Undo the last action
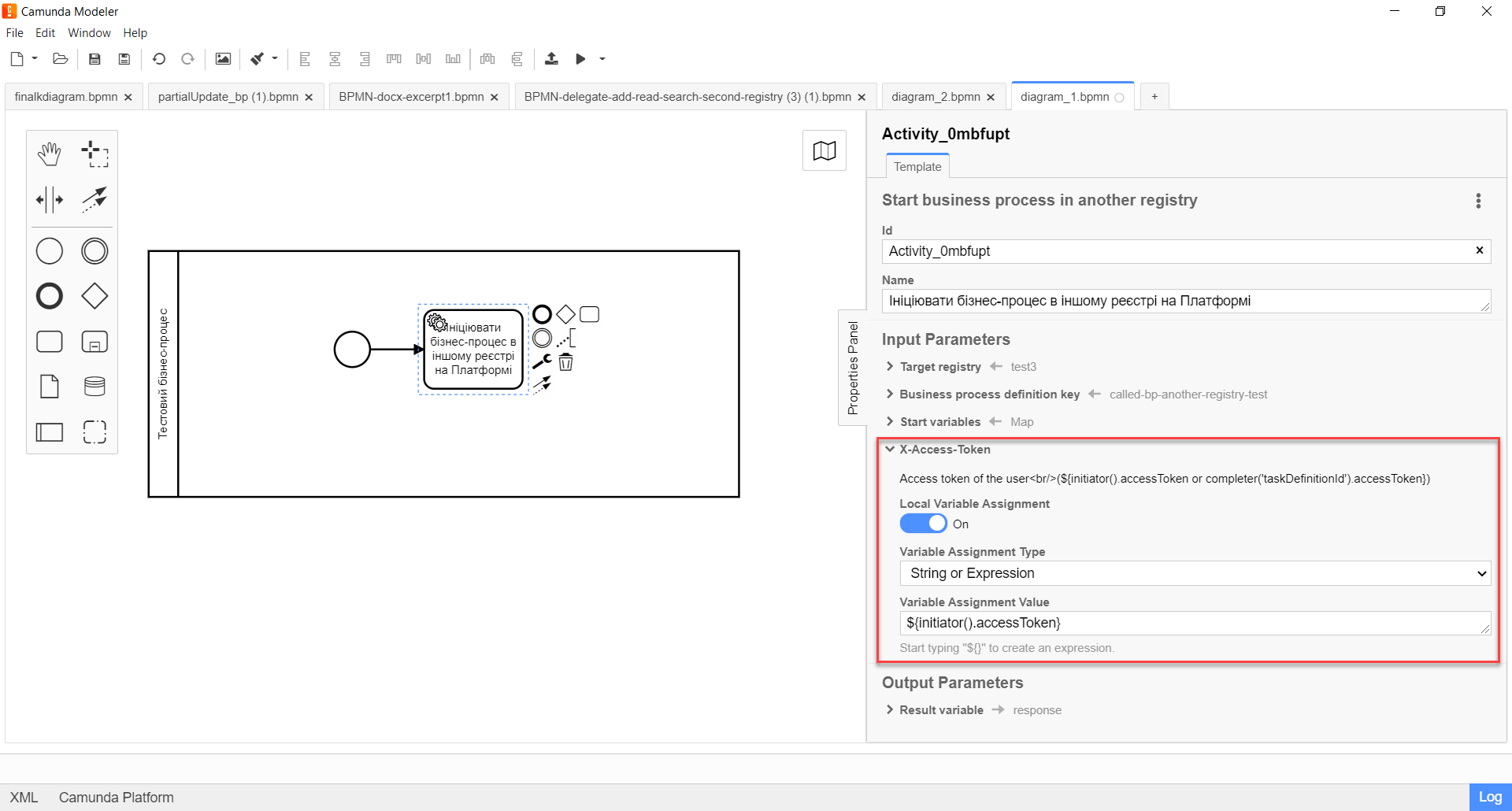The width and height of the screenshot is (1512, 811). pos(159,59)
